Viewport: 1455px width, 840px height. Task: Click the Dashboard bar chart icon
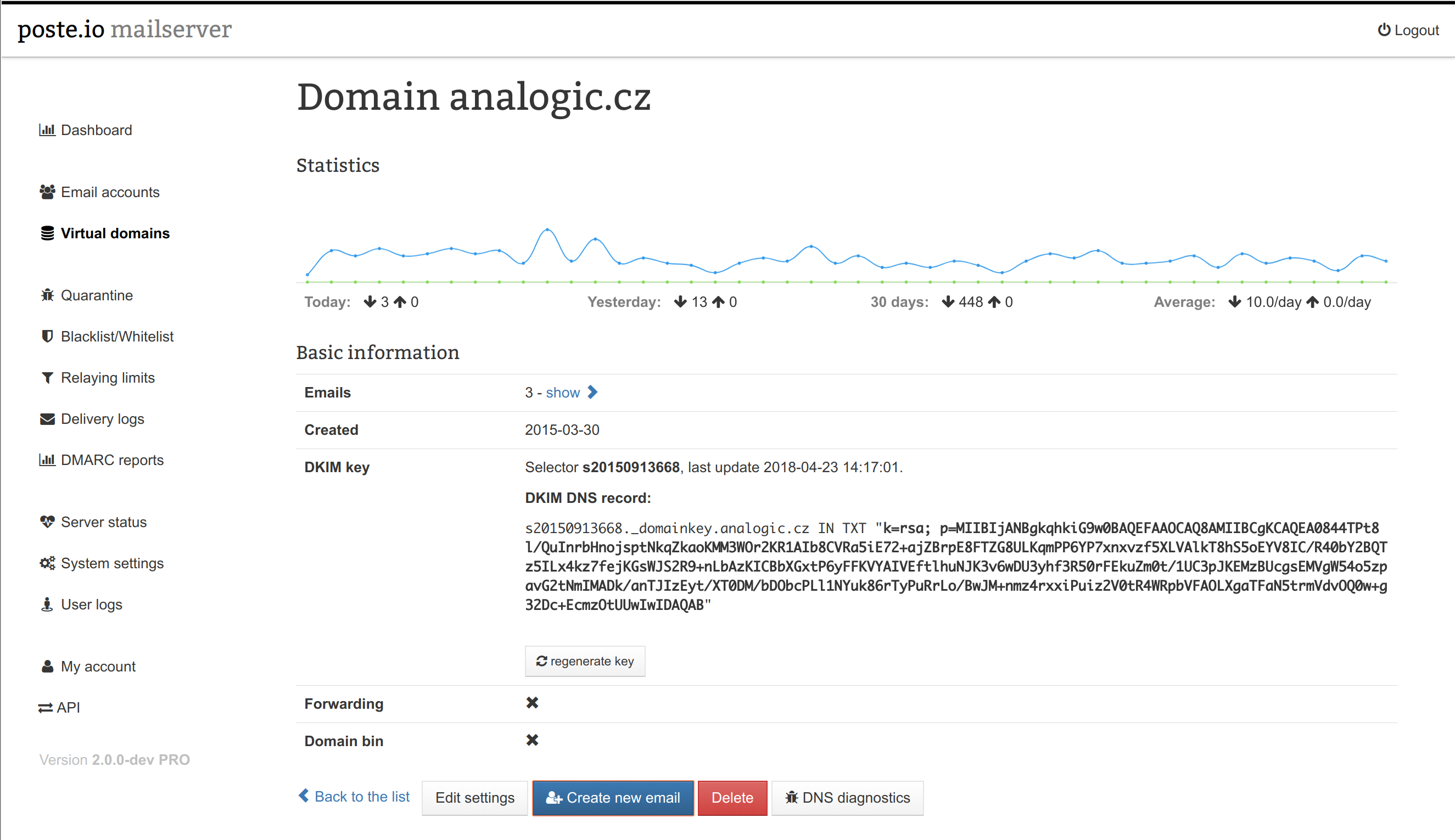[x=47, y=130]
